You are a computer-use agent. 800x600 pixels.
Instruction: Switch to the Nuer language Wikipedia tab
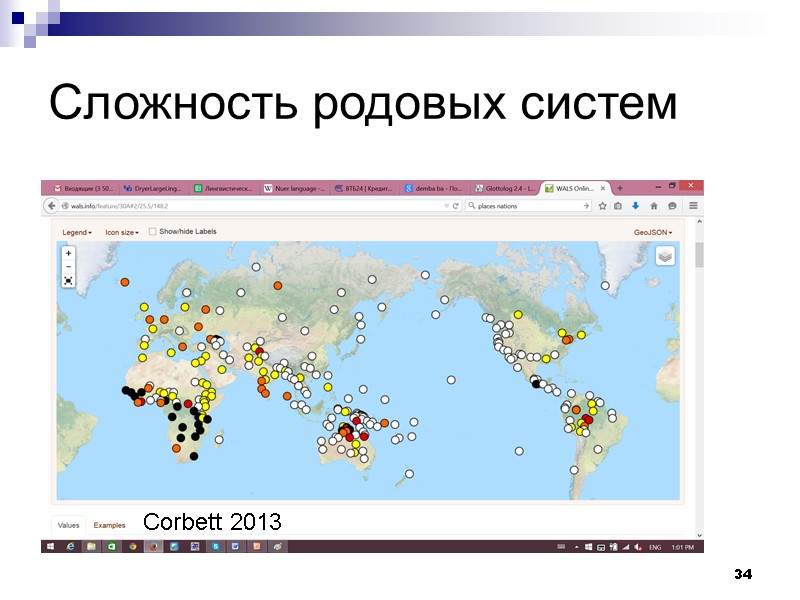tap(294, 188)
